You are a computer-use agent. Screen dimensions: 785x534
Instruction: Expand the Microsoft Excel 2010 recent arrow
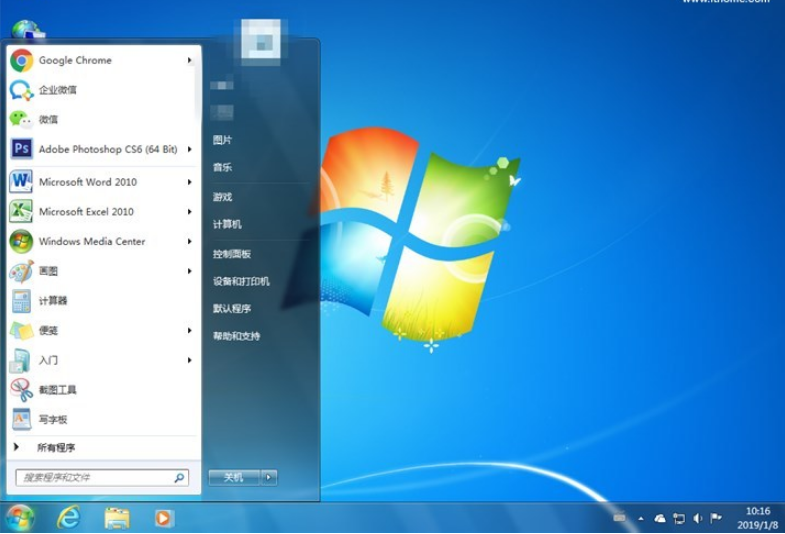(x=189, y=212)
